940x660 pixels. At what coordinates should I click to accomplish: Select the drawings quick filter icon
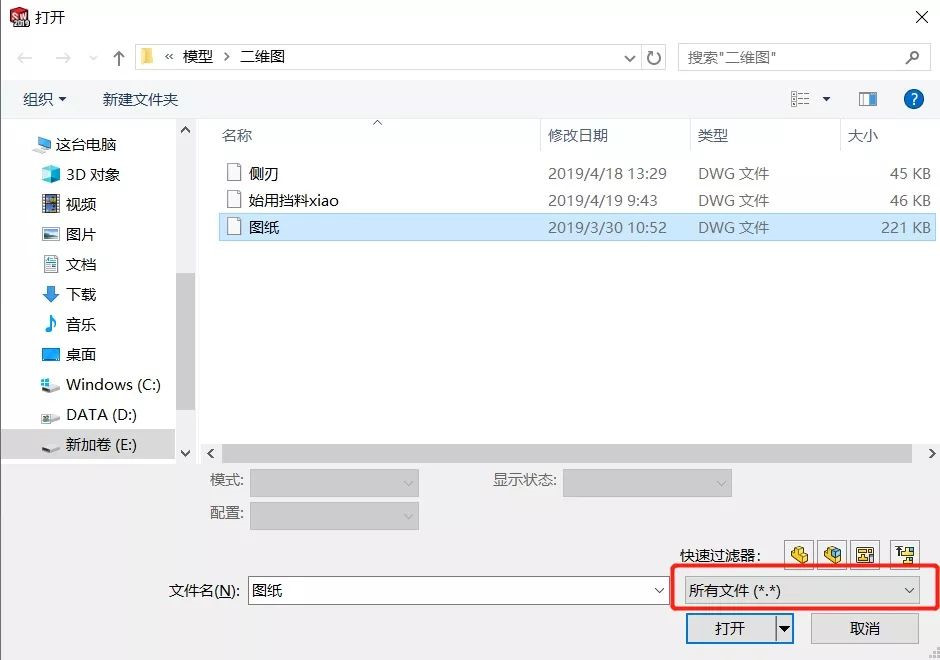point(866,554)
